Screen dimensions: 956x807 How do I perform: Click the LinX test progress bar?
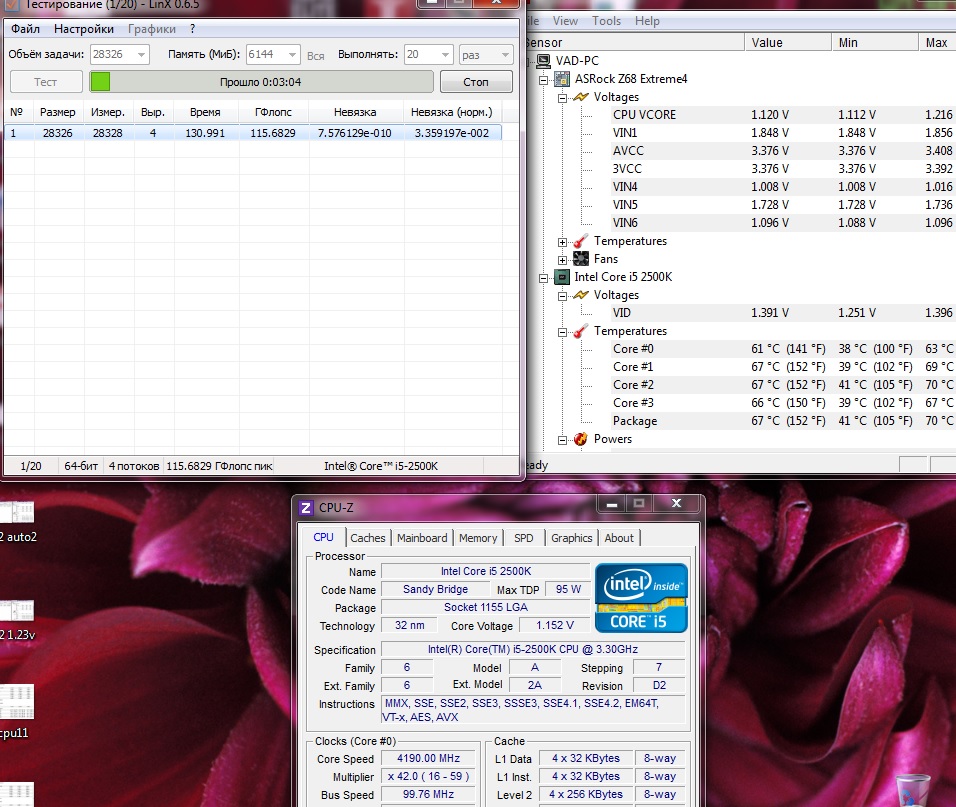point(262,82)
